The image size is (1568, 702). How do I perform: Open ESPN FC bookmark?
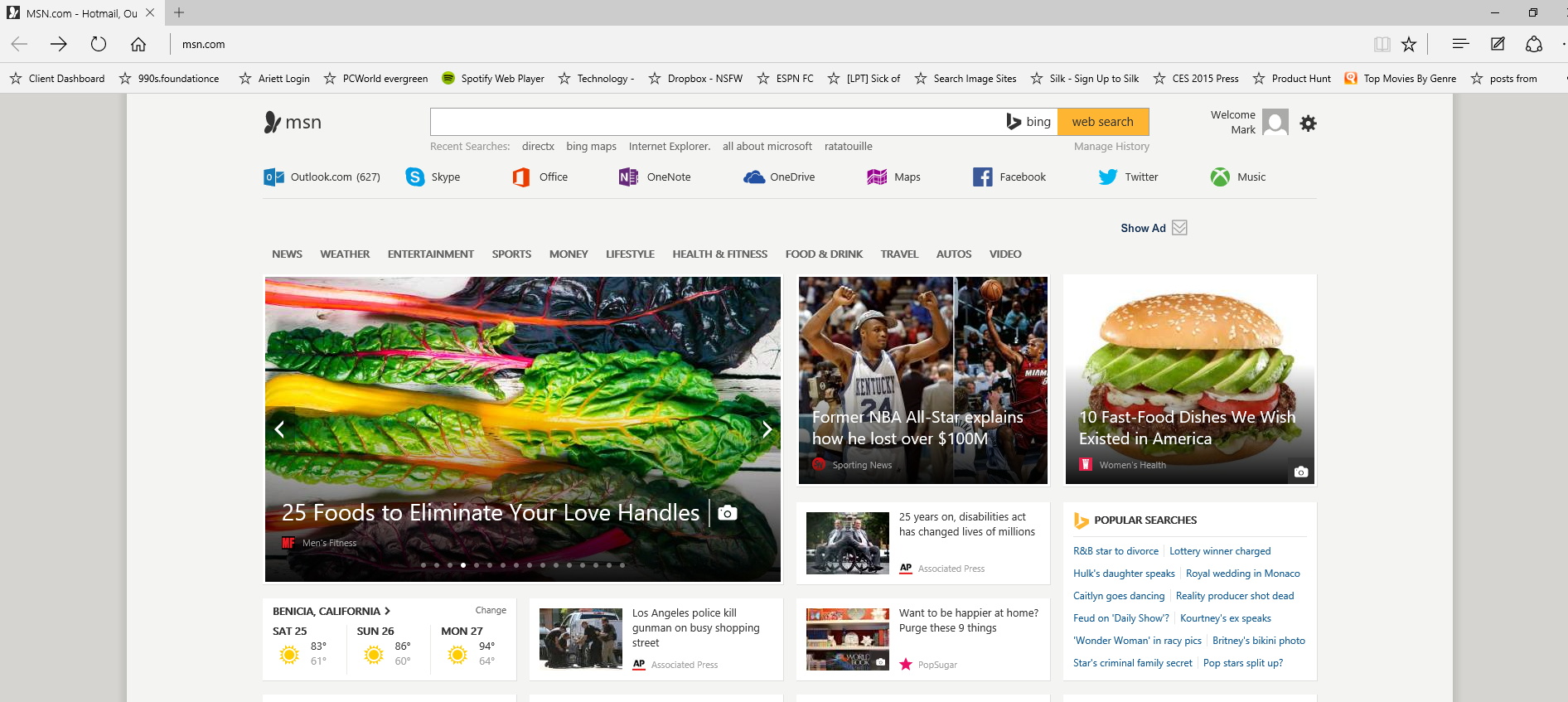785,79
